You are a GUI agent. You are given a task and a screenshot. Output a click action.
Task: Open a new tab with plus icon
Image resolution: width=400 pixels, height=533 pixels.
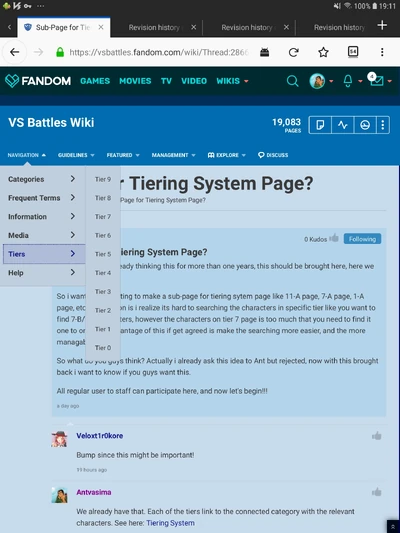pos(382,25)
